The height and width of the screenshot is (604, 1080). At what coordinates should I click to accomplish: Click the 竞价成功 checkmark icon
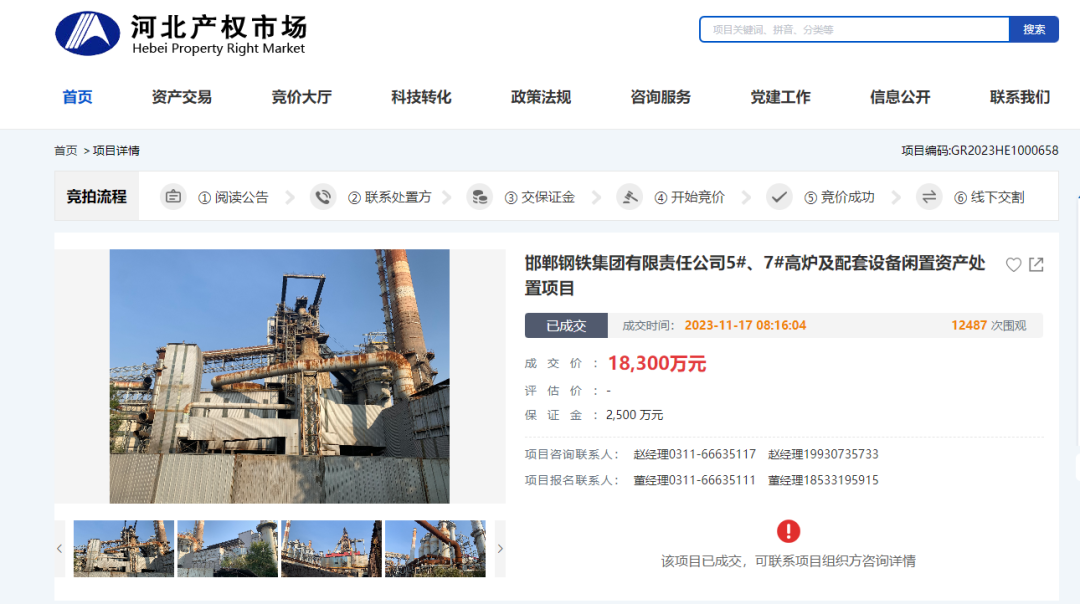779,197
